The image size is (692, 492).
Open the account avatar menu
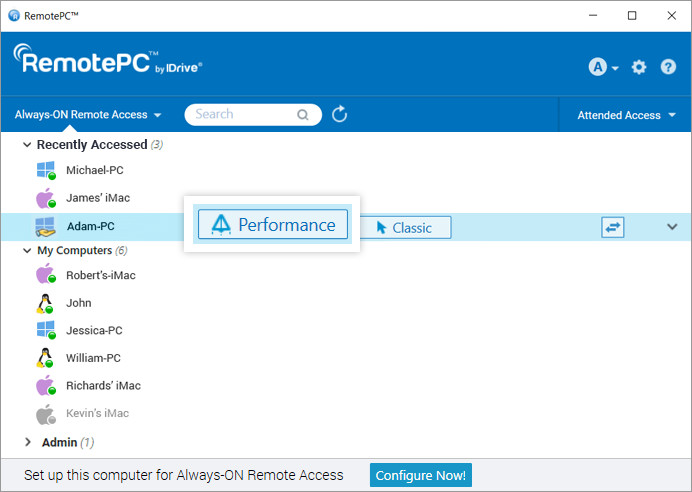[x=603, y=67]
